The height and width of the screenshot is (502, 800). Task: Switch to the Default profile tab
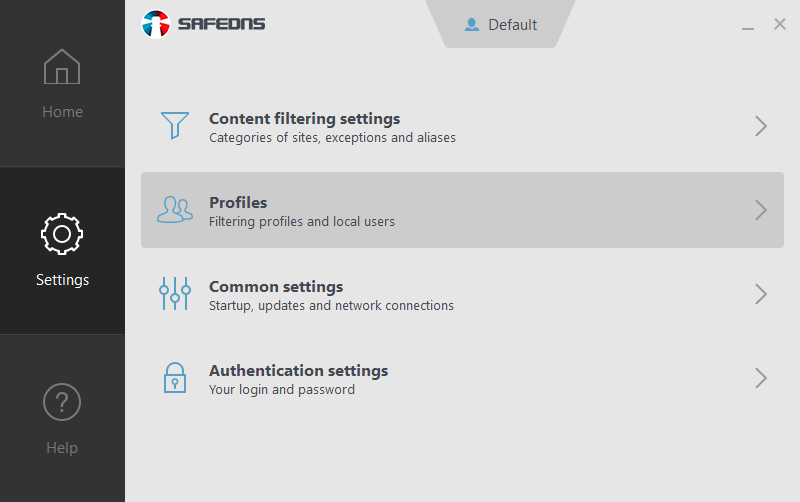tap(512, 25)
